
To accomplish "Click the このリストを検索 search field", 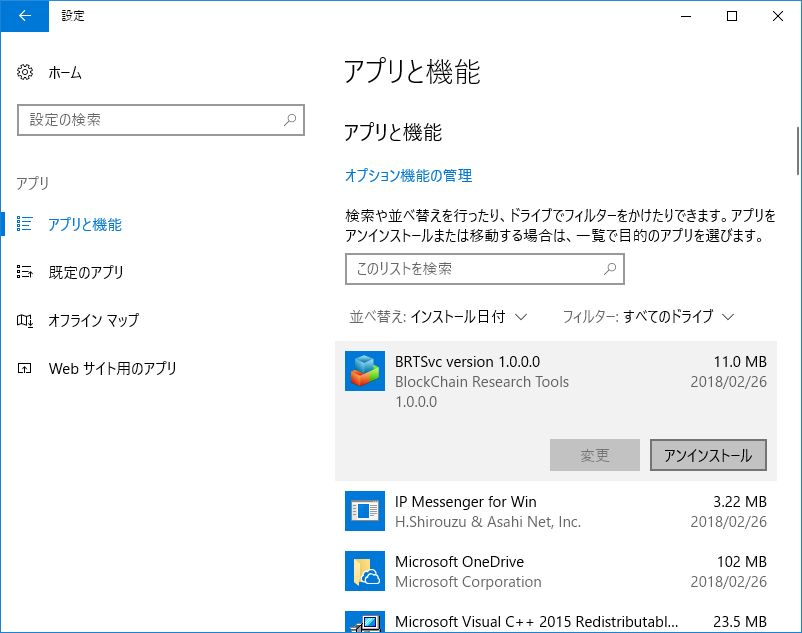I will pos(484,269).
